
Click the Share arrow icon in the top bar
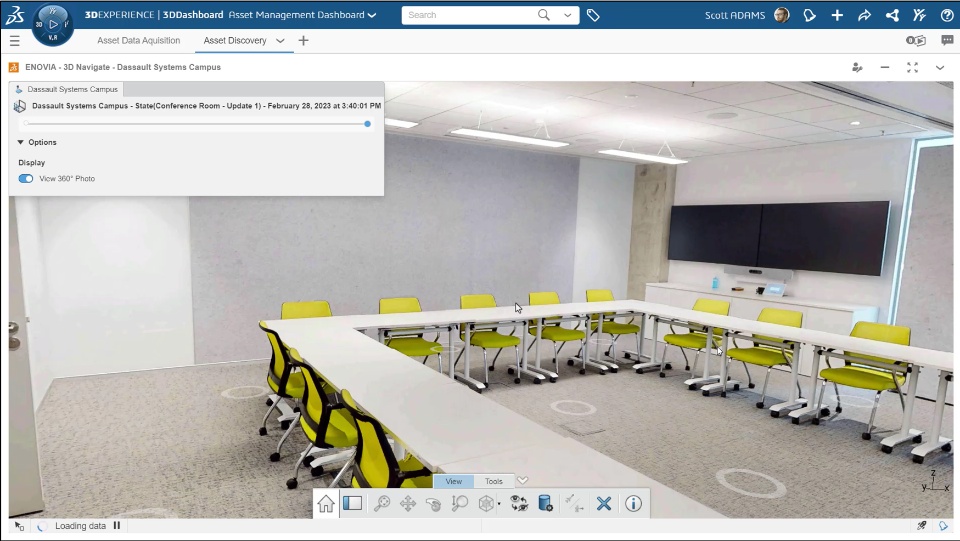[x=864, y=15]
